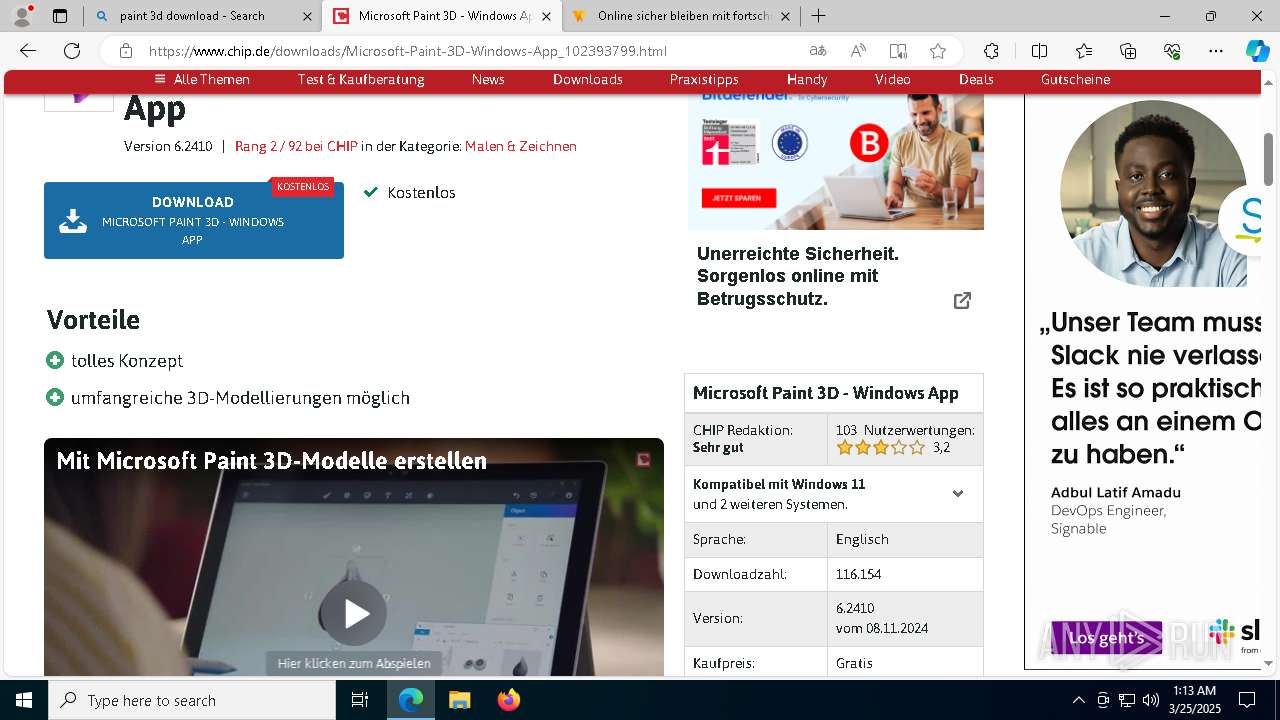
Task: Open notification center
Action: (1247, 700)
